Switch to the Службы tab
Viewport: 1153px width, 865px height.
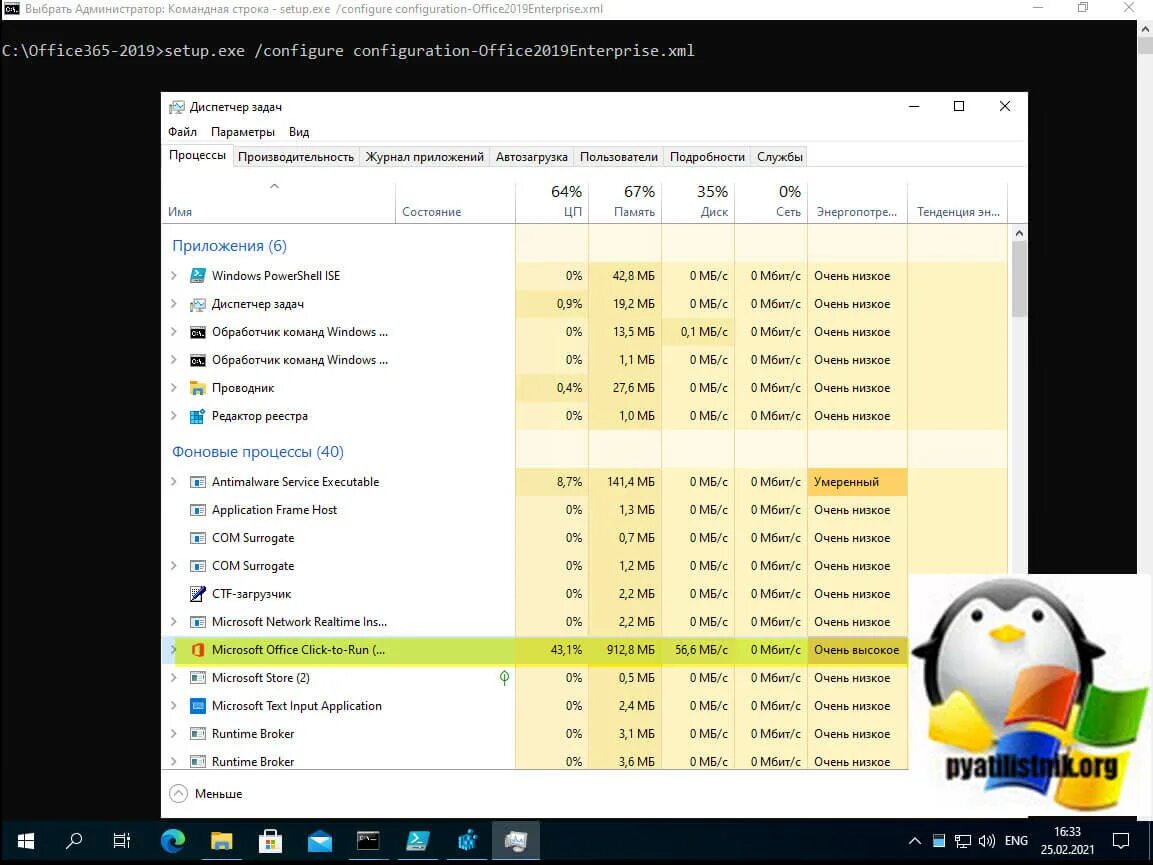[779, 157]
